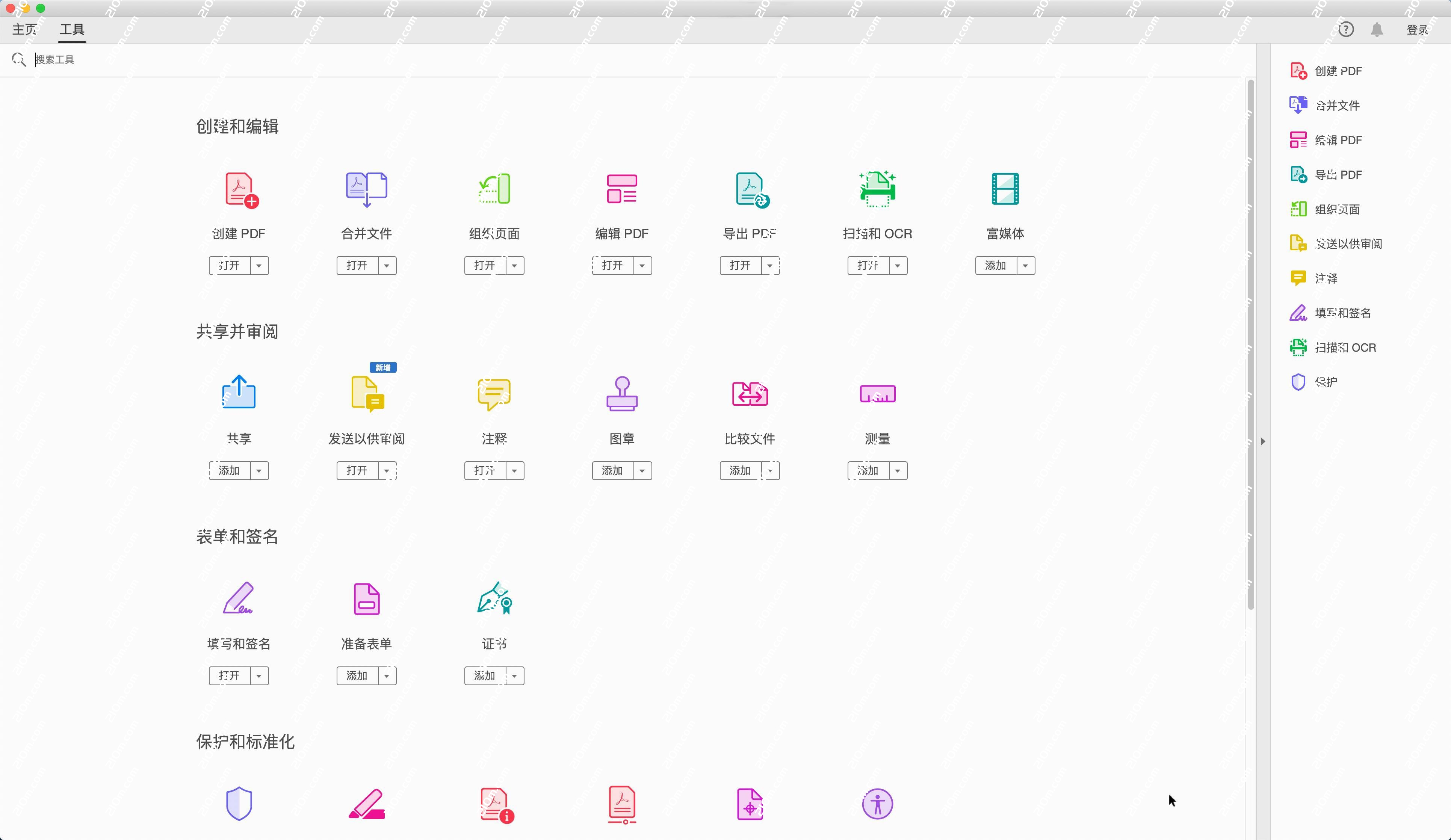Screen dimensions: 1451x840
Task: Expand dropdown arrow beside 合并文件 打开 button
Action: [x=387, y=266]
